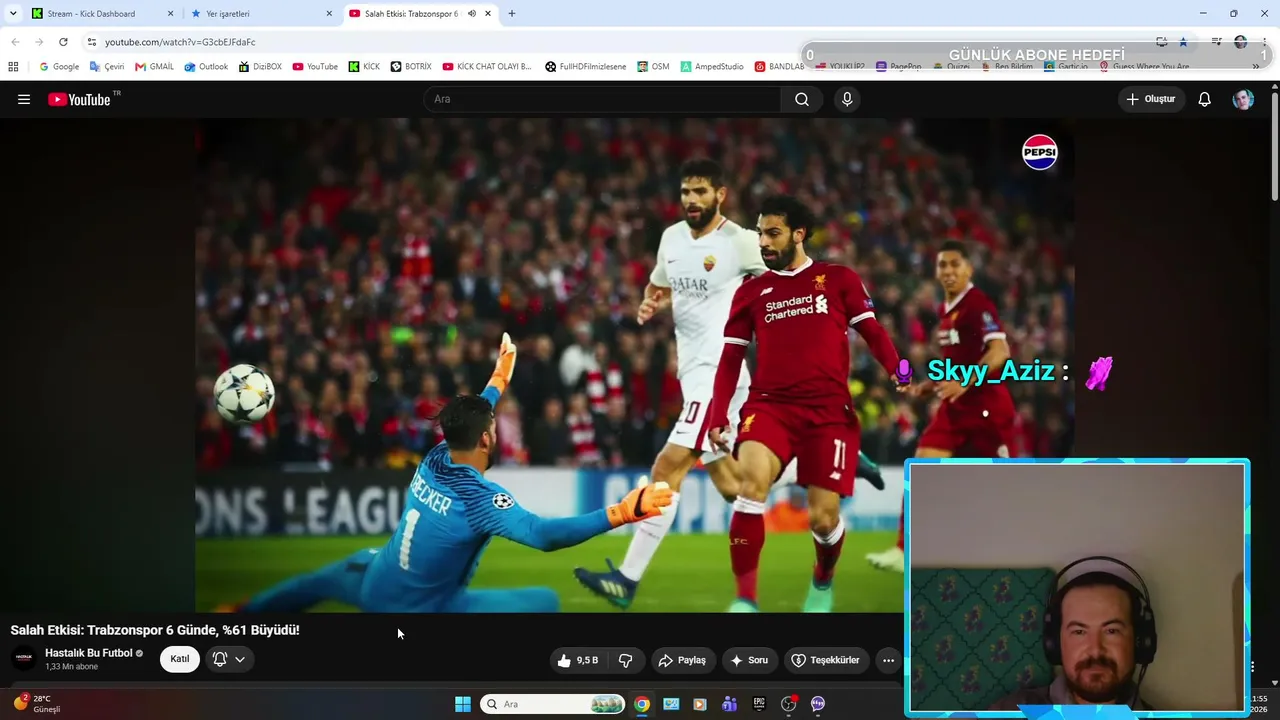Open the YouTube guide hamburger menu
The image size is (1280, 720).
[x=24, y=99]
